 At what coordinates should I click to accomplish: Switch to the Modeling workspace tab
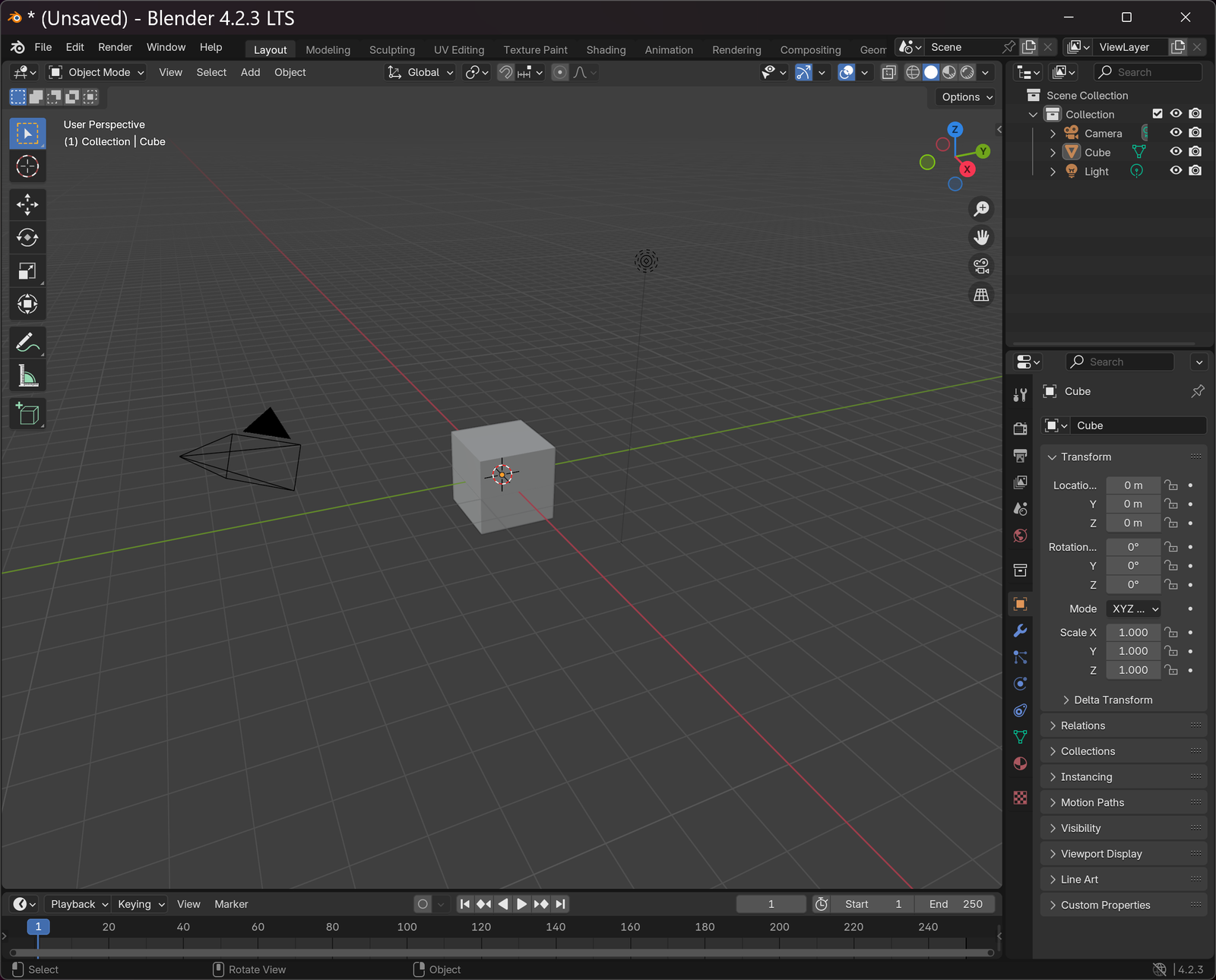(x=328, y=50)
